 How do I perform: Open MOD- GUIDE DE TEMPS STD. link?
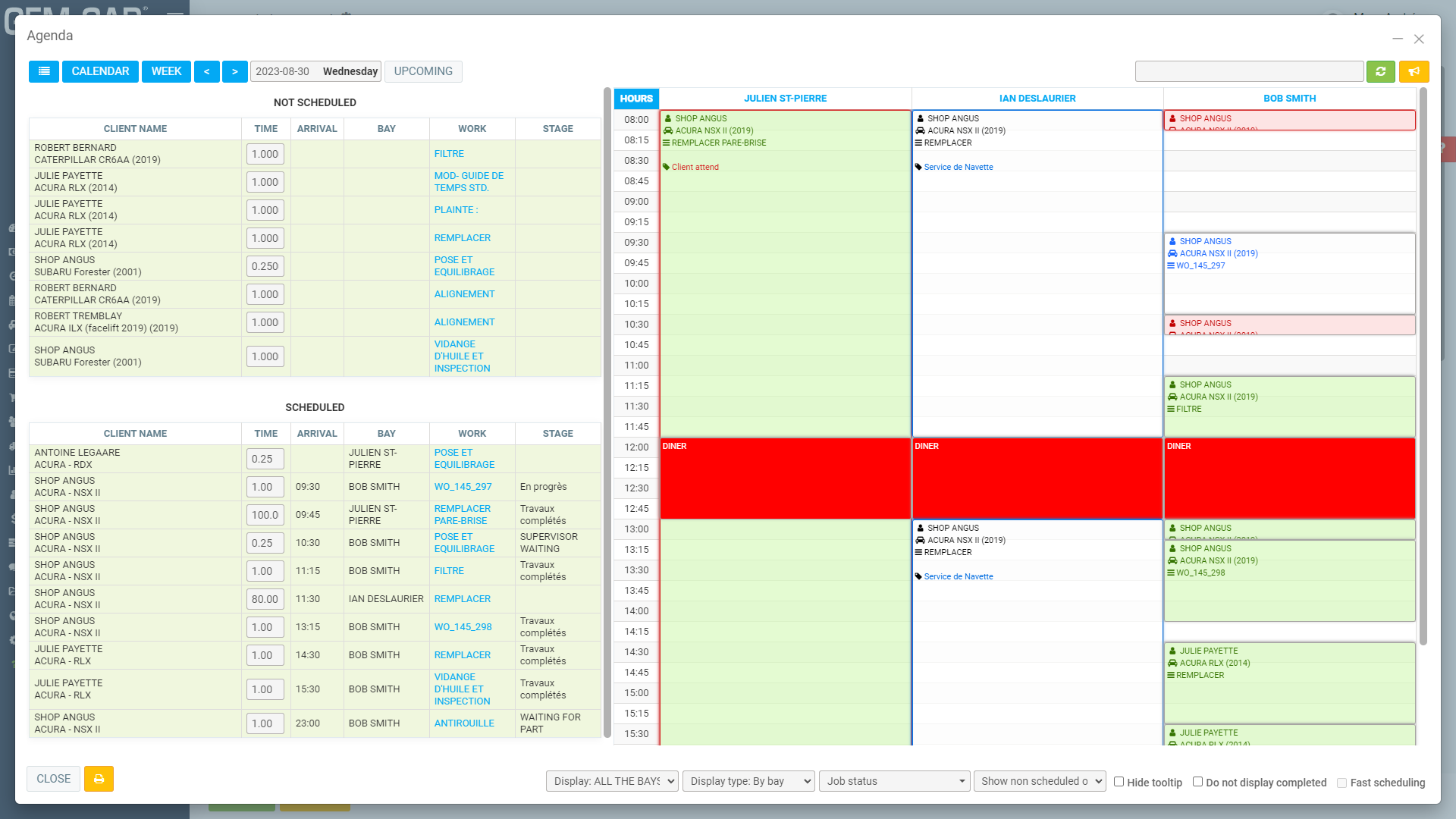tap(469, 182)
